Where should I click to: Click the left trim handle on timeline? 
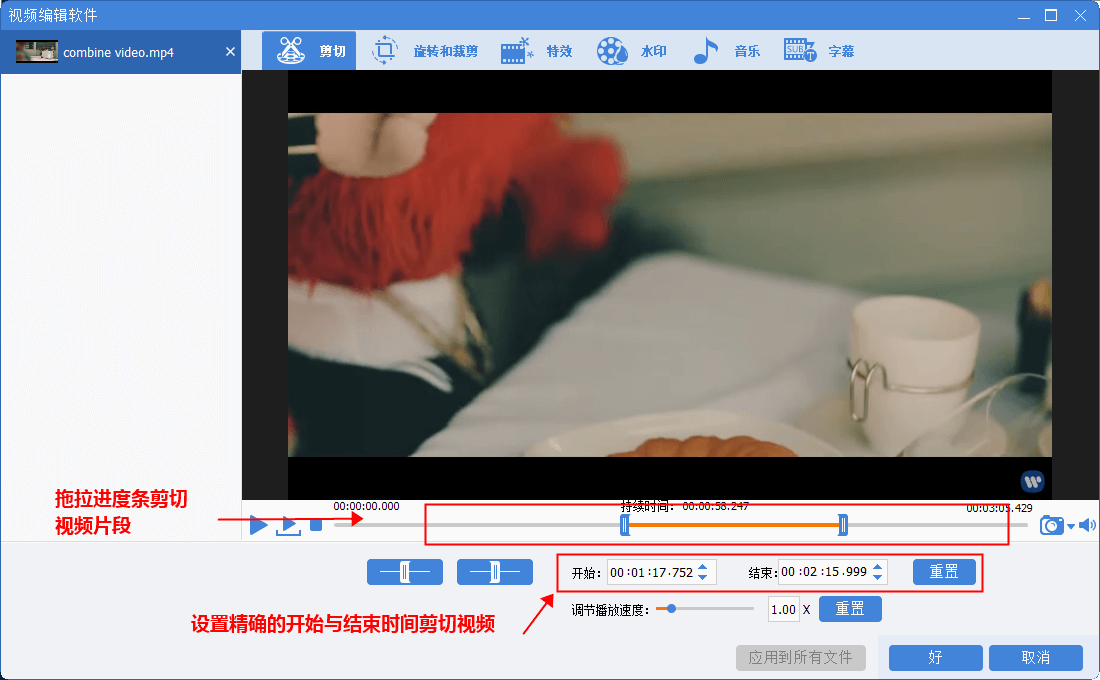(624, 524)
